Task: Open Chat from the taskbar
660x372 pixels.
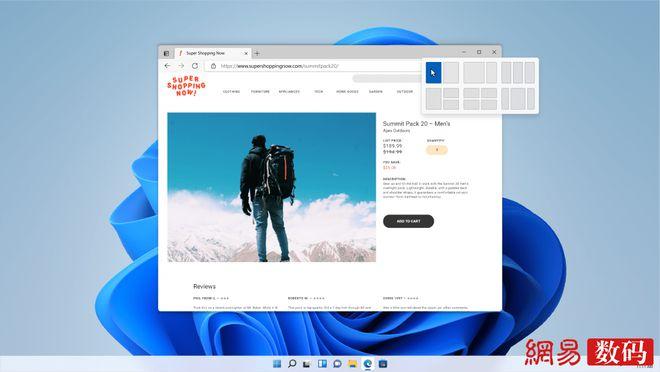Action: (x=337, y=364)
